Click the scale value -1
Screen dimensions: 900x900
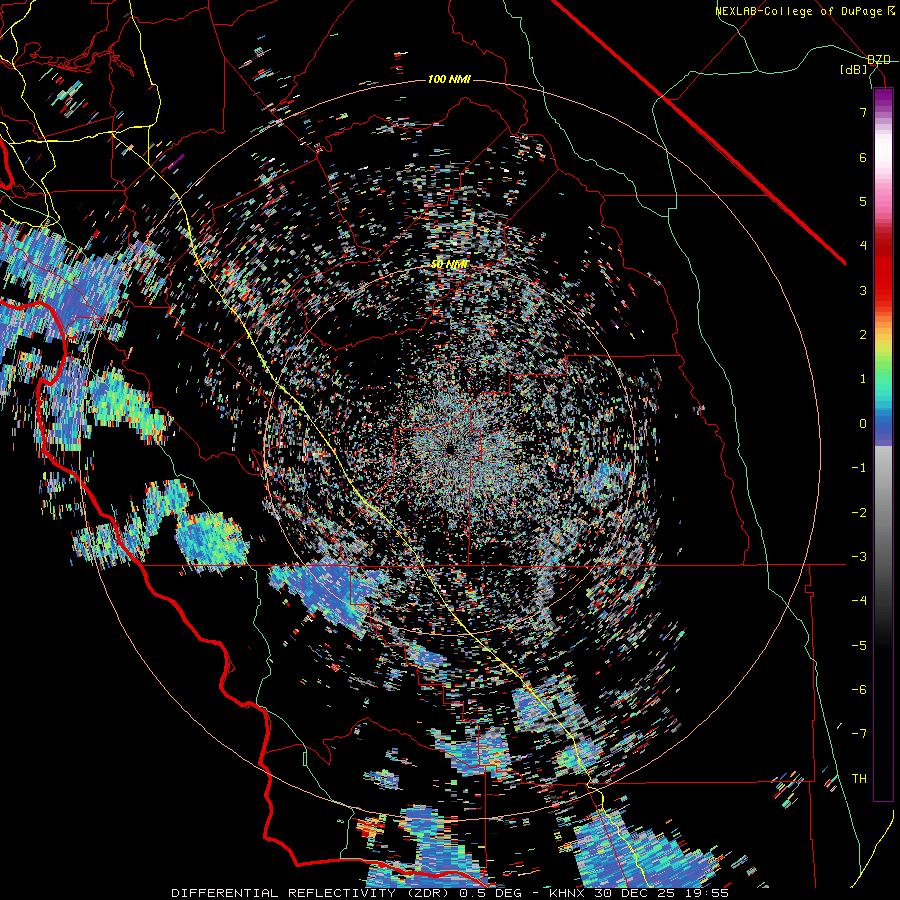click(x=859, y=468)
